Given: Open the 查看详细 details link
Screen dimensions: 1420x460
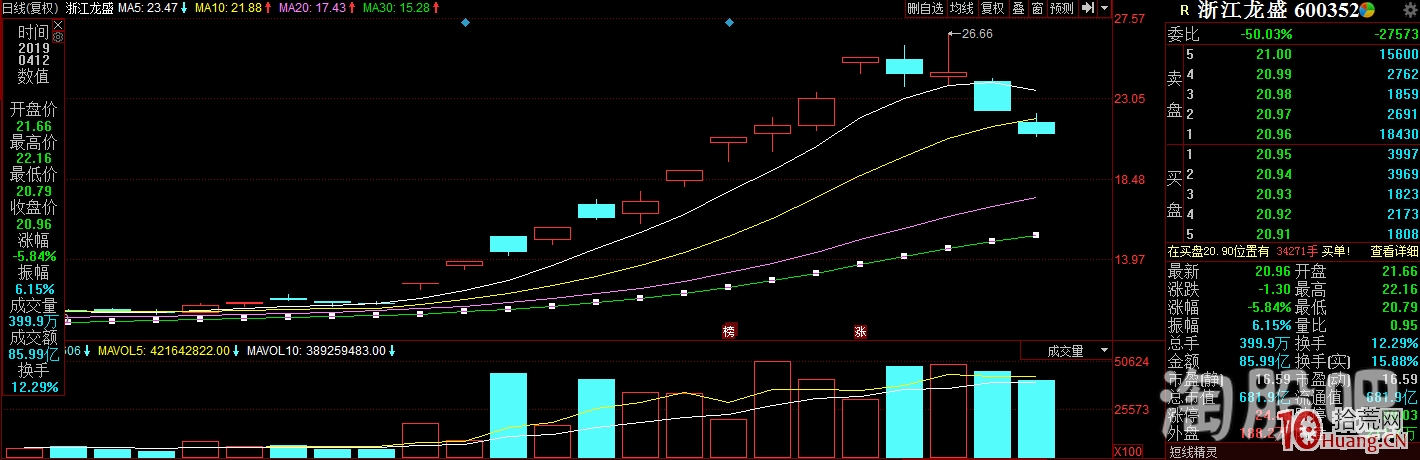Looking at the screenshot, I should (1393, 252).
